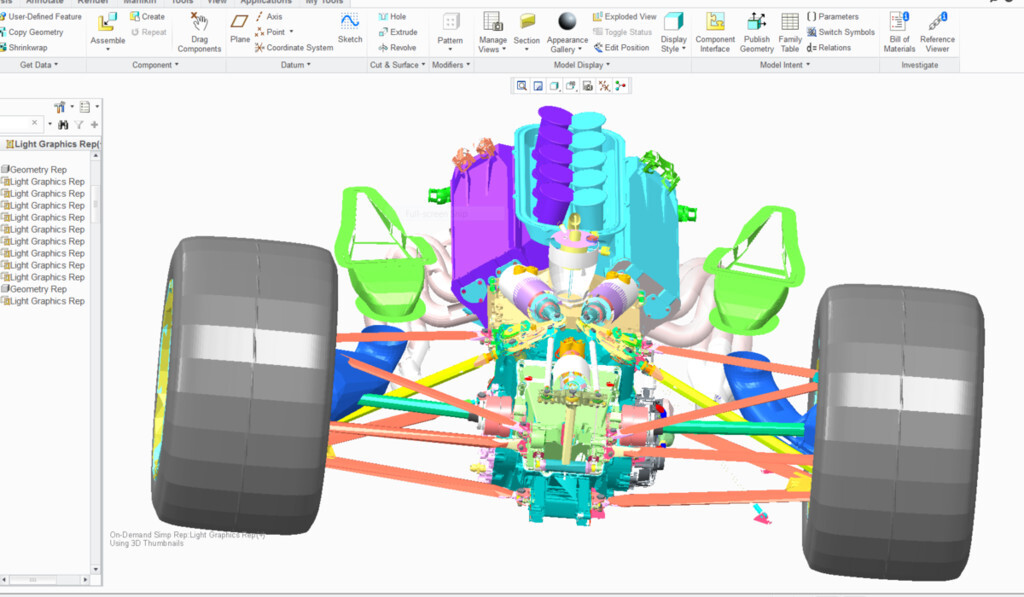1024x597 pixels.
Task: Click the model tree filter funnel icon
Action: click(79, 124)
